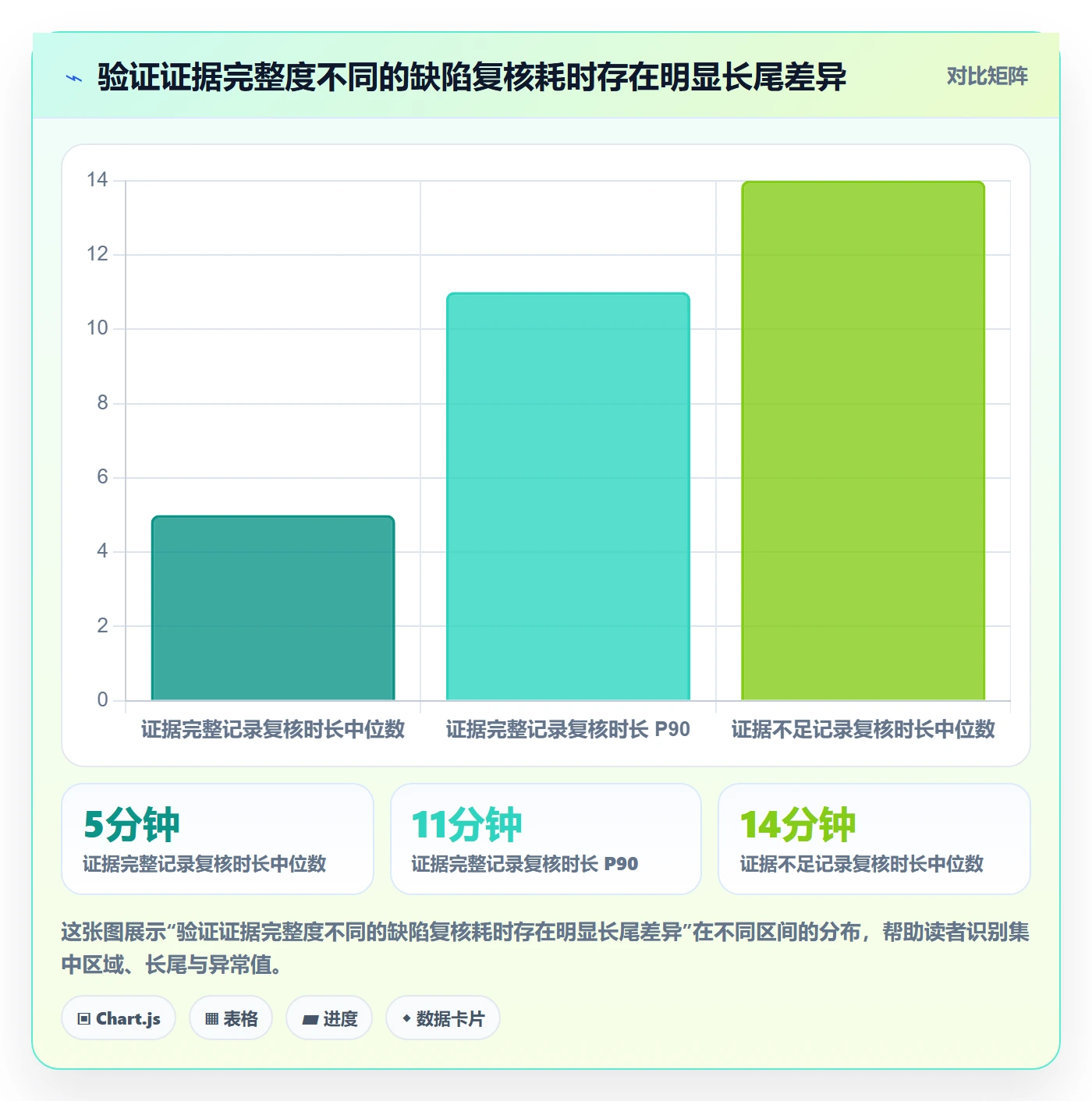Click the diamond icon in 数据卡片 tag
The height and width of the screenshot is (1101, 1092).
(406, 1018)
